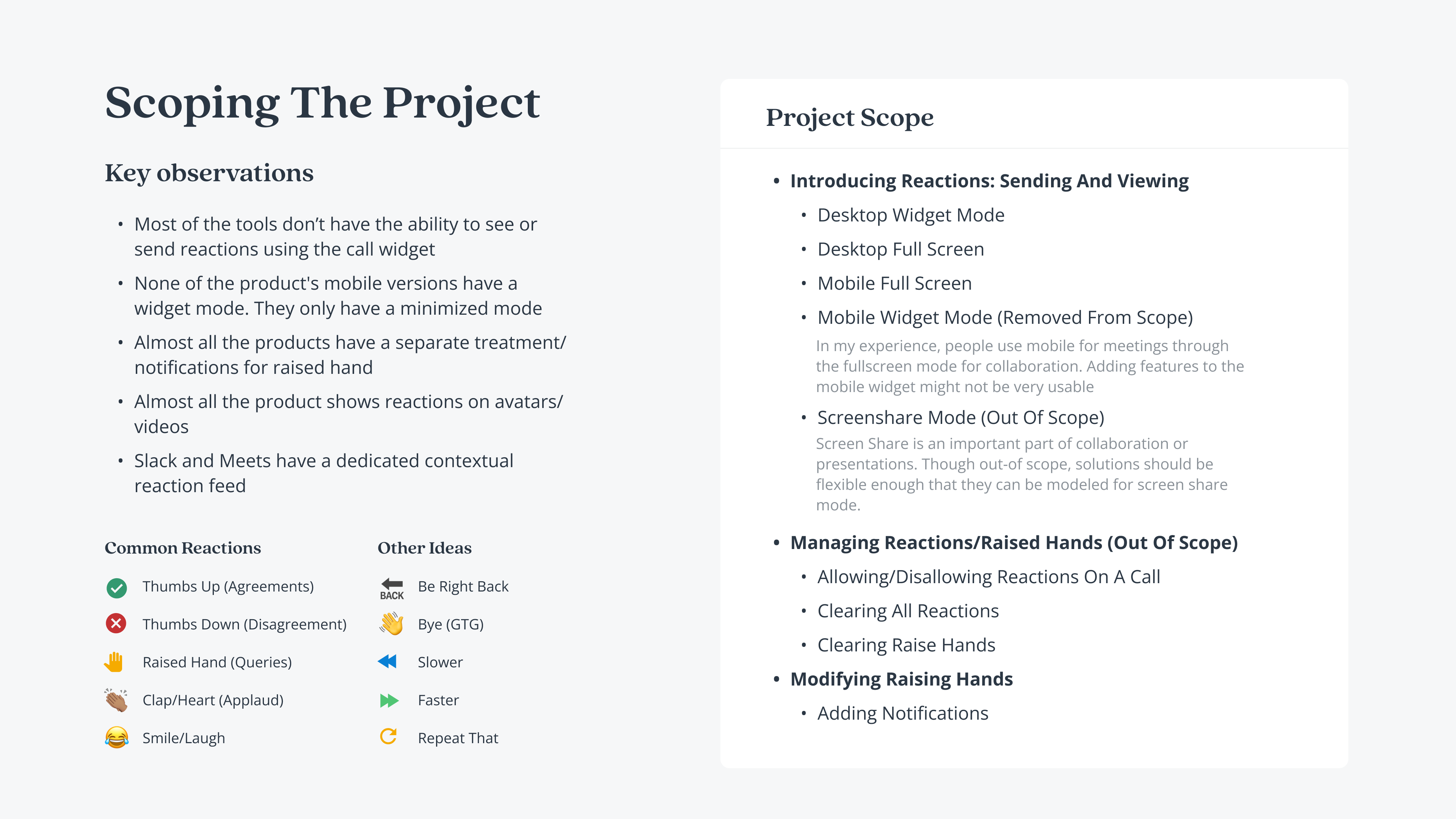Select the waving hand Bye emoji
This screenshot has width=1456, height=819.
pyautogui.click(x=391, y=624)
